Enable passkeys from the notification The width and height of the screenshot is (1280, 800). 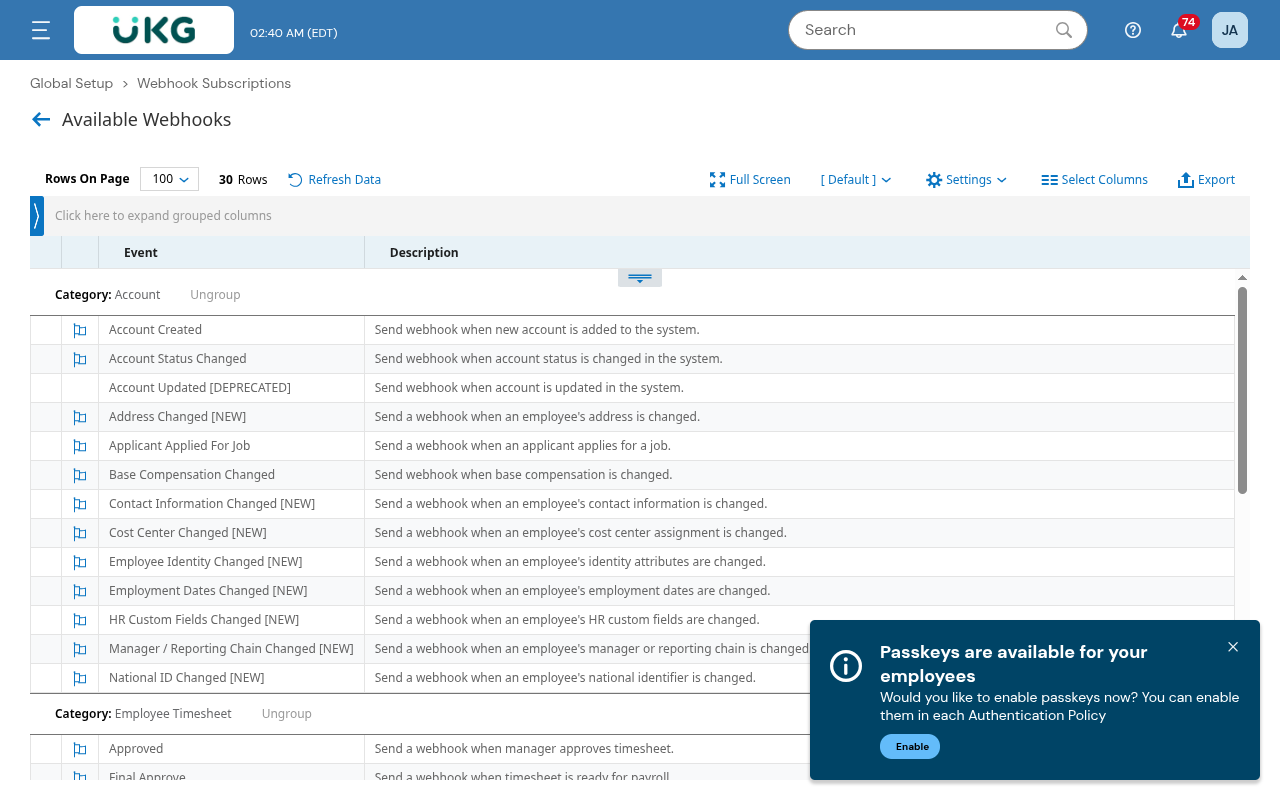[910, 747]
